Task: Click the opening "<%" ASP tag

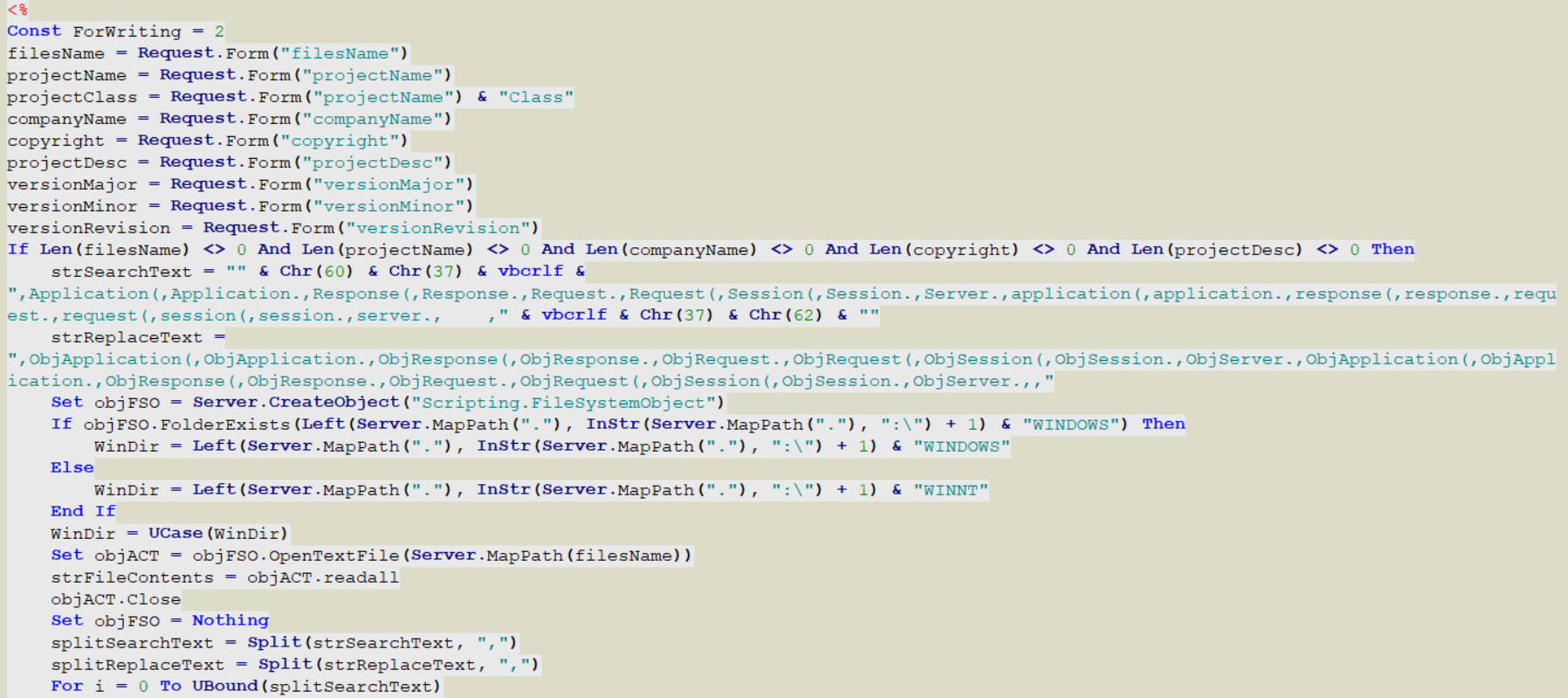Action: pos(17,10)
